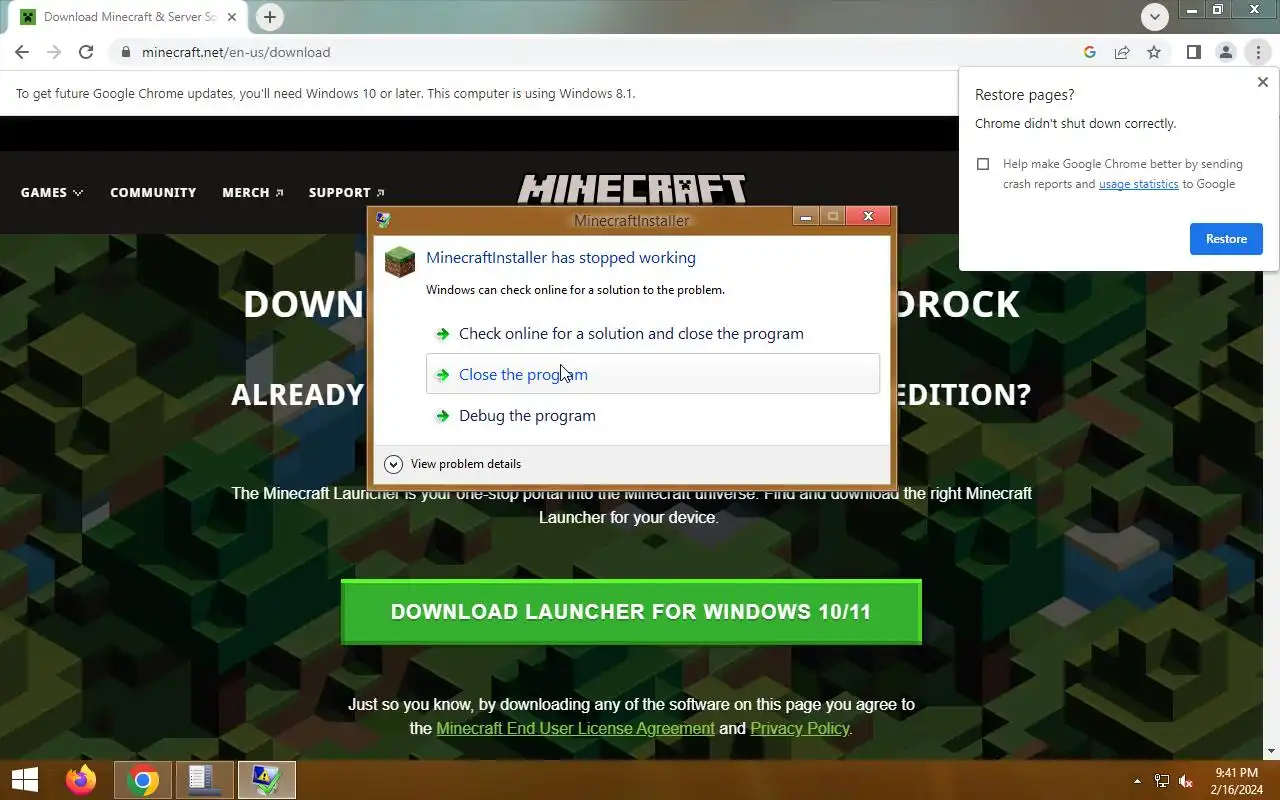Open the Google icon in address bar
The width and height of the screenshot is (1280, 800).
[1090, 52]
